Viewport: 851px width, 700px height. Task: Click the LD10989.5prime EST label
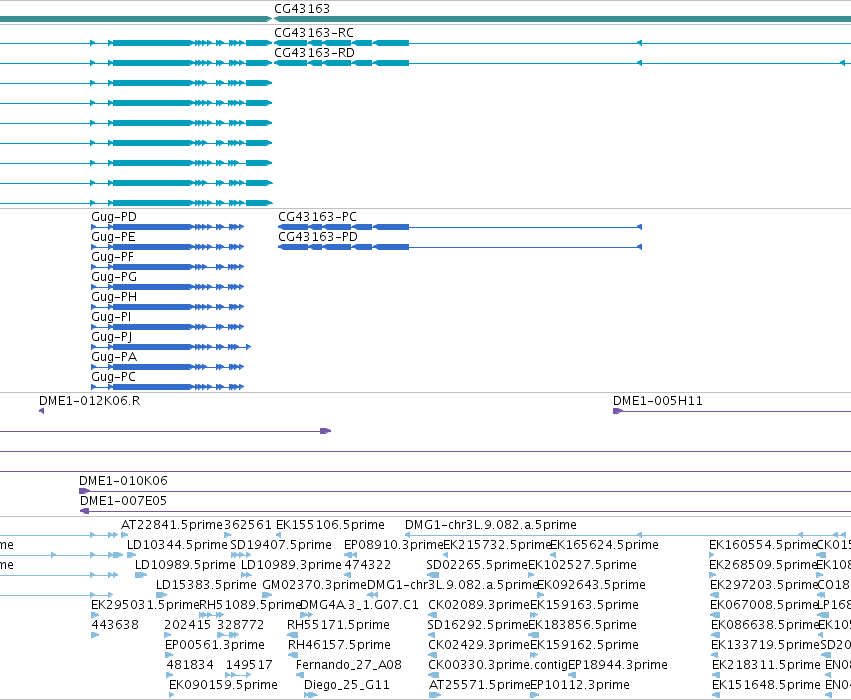(185, 565)
